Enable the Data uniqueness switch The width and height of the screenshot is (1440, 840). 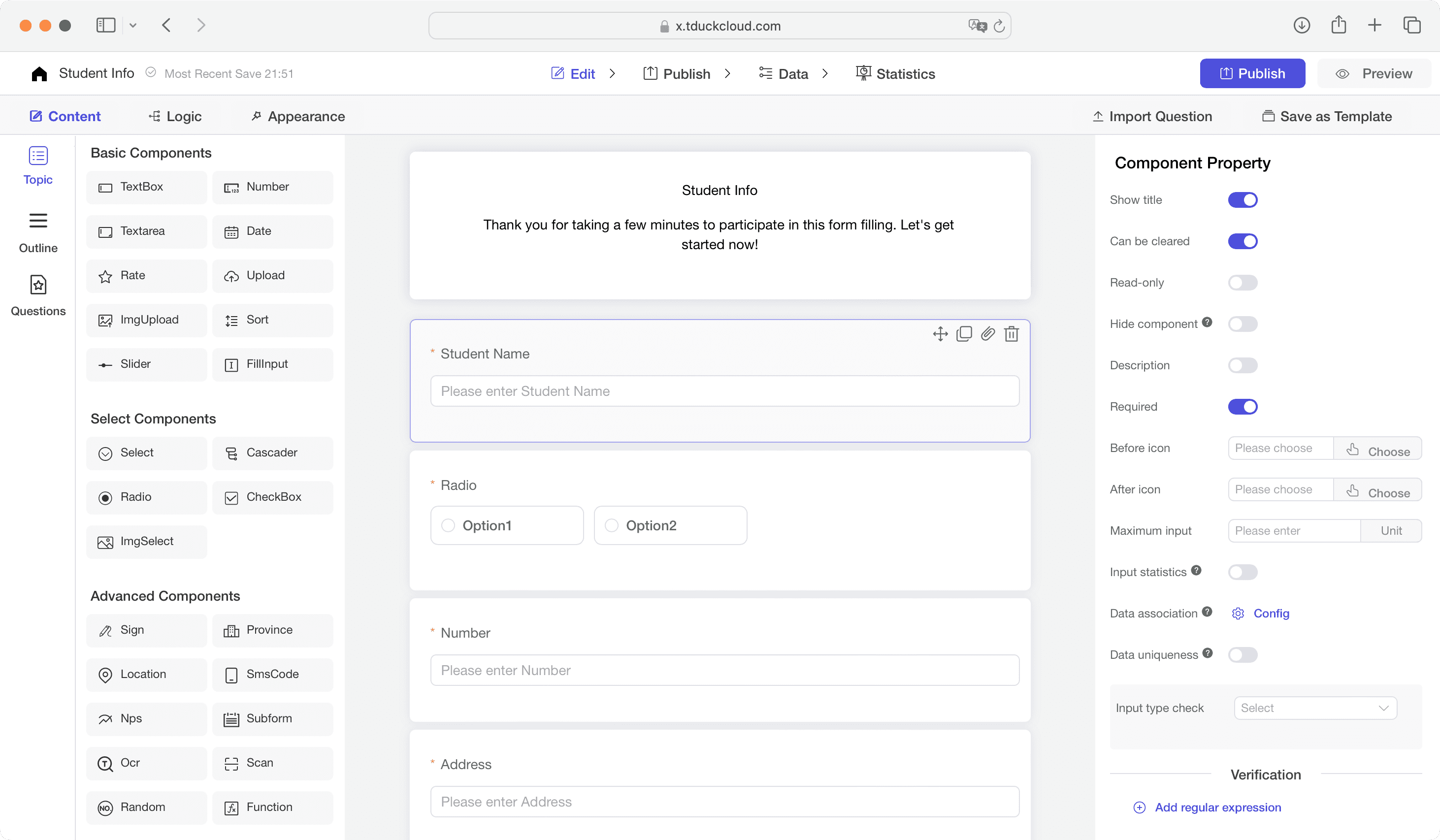tap(1243, 655)
